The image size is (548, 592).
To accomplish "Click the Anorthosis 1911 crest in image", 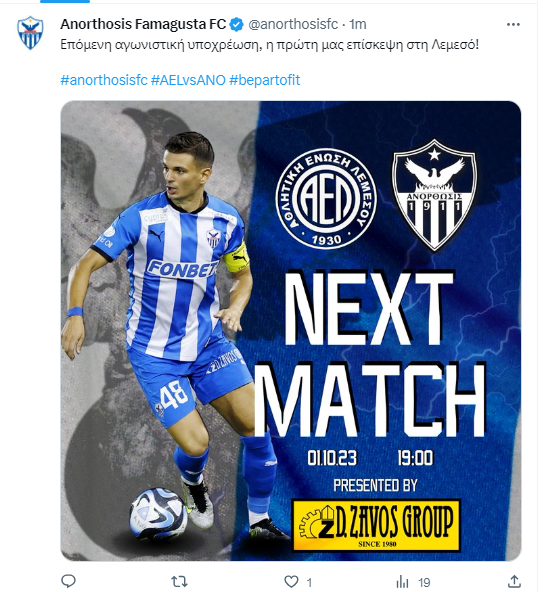I will 434,195.
